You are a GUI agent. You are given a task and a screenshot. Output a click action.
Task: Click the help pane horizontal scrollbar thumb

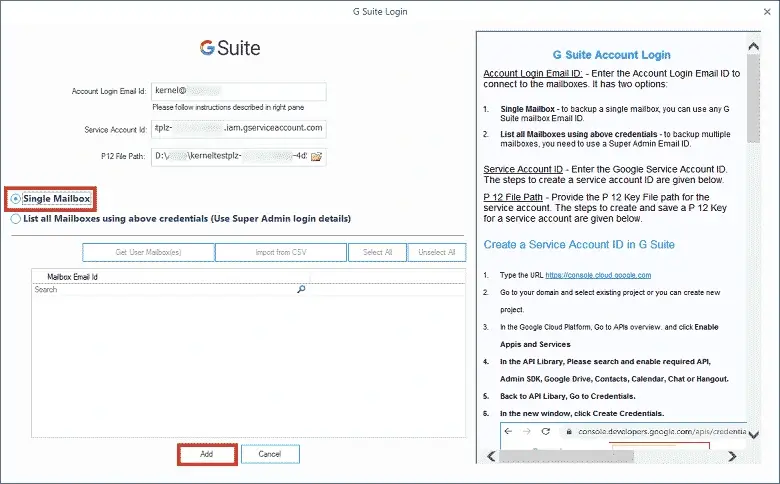pos(566,456)
